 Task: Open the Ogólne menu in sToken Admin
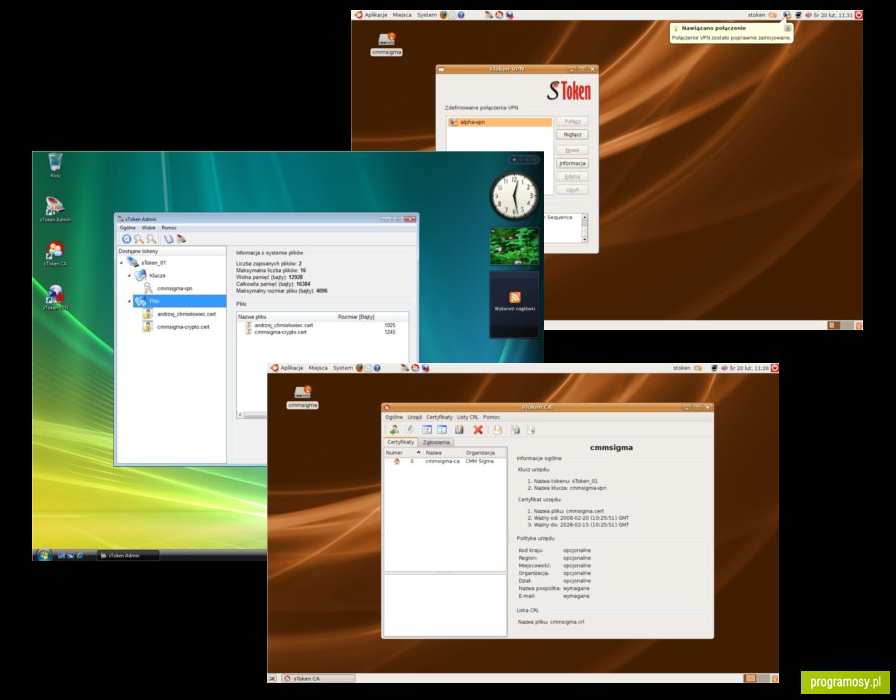click(128, 227)
